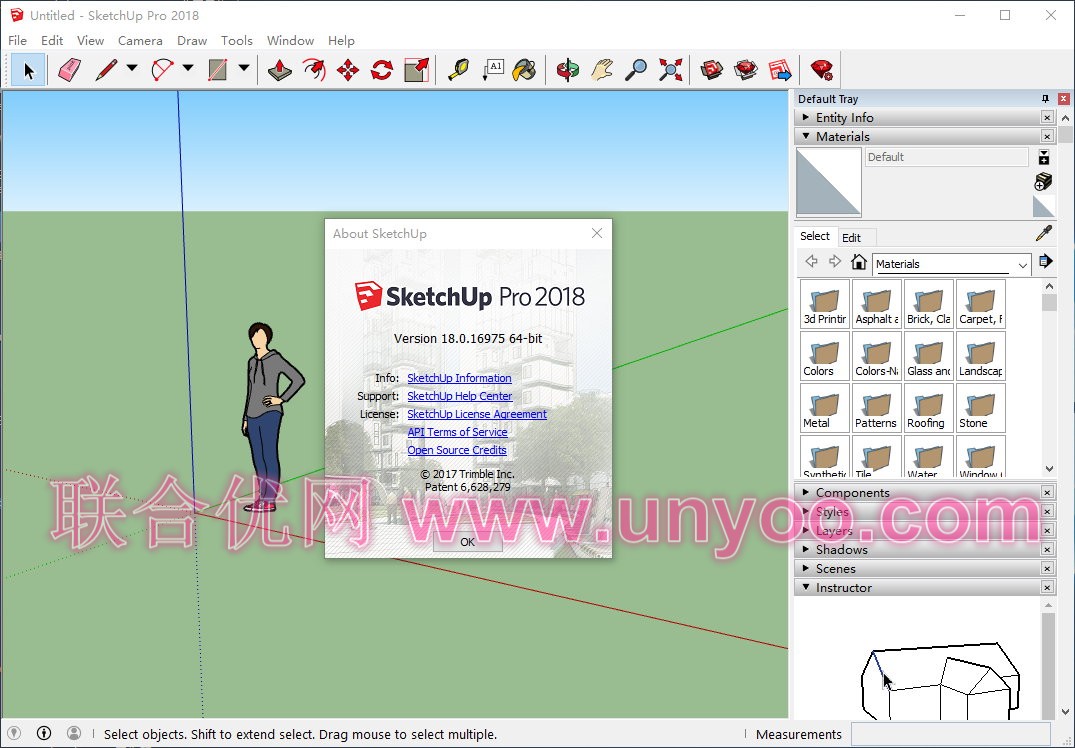Expand the Shadows panel
The height and width of the screenshot is (748, 1075).
806,549
